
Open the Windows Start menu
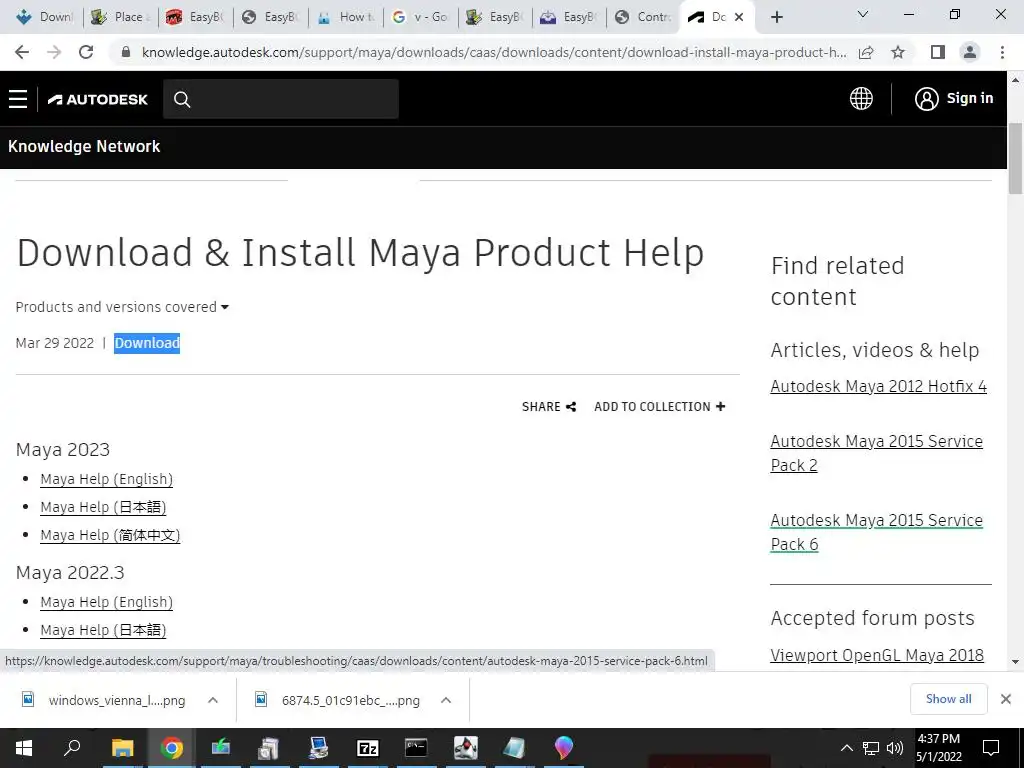pyautogui.click(x=24, y=748)
